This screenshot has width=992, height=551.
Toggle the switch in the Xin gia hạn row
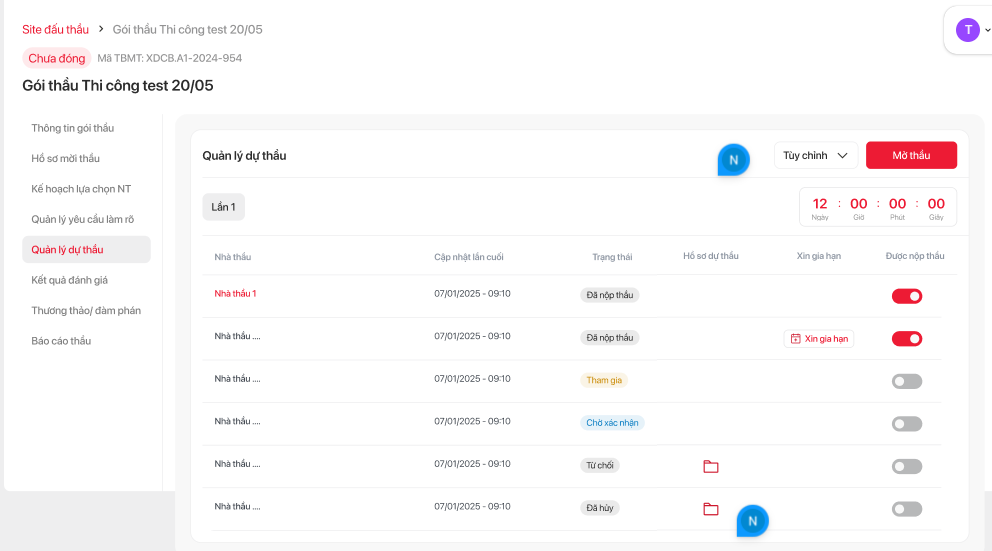click(x=906, y=339)
